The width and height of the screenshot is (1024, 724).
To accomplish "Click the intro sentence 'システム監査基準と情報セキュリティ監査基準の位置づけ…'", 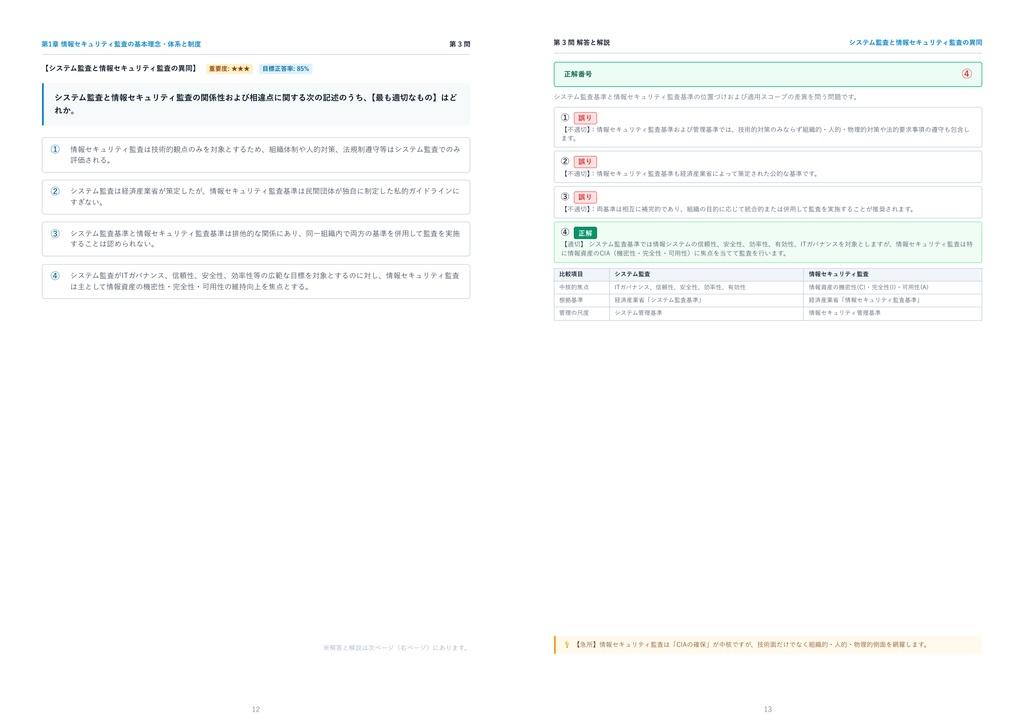I will click(x=705, y=97).
